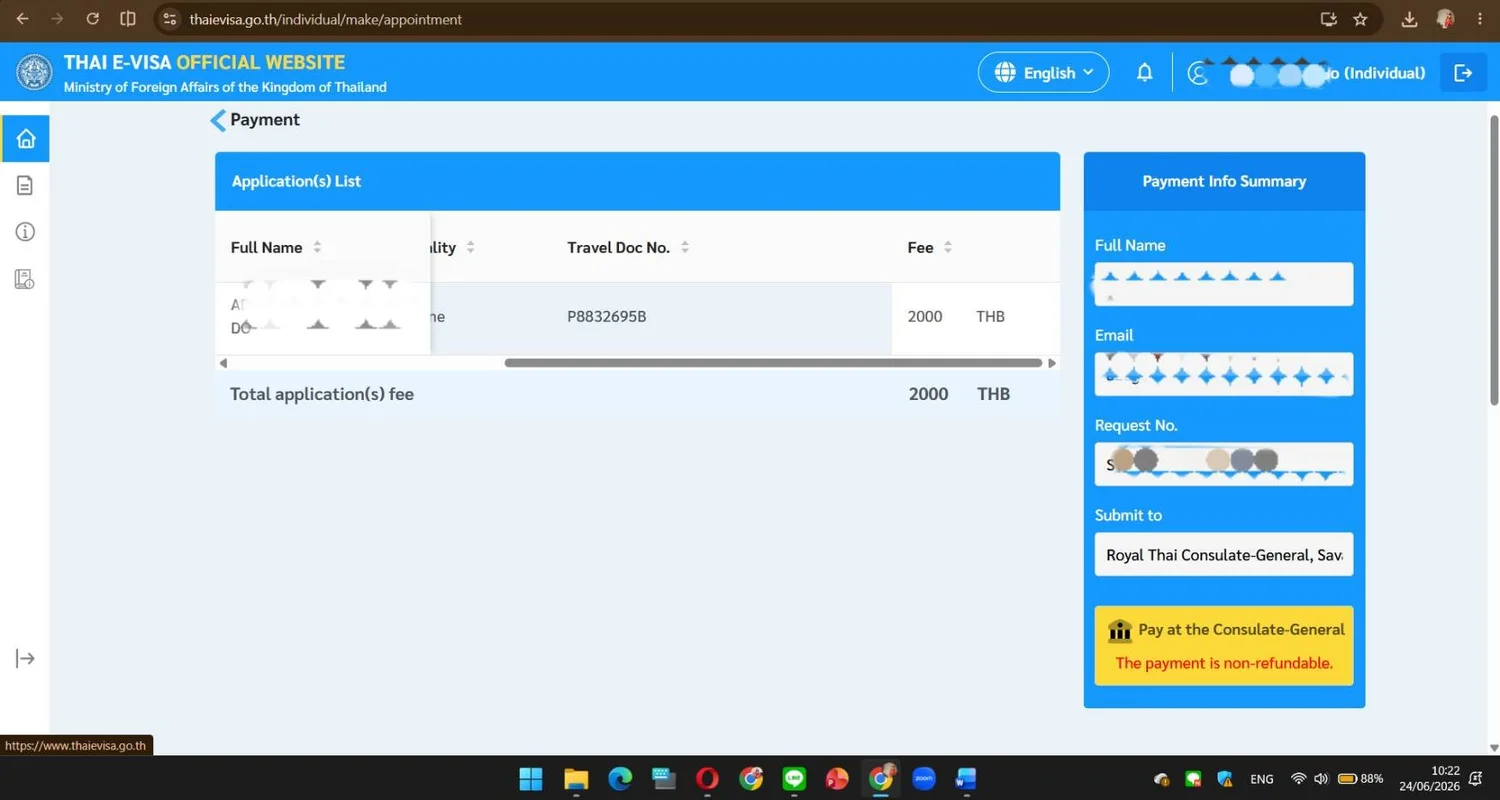Image resolution: width=1500 pixels, height=800 pixels.
Task: Click the Total application(s) fee value 2000
Action: (928, 394)
